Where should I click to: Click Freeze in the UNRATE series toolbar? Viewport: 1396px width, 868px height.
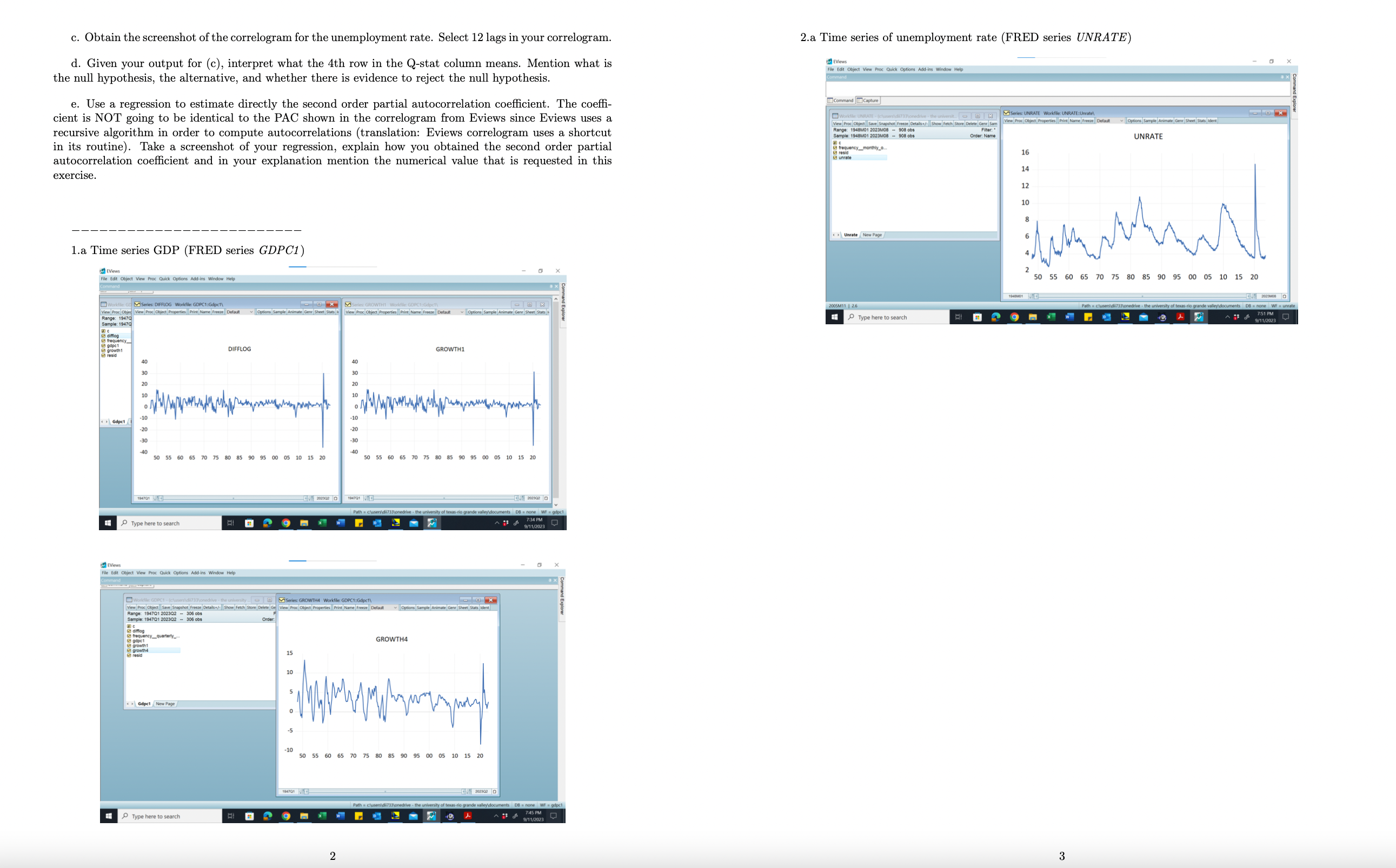pos(1088,121)
